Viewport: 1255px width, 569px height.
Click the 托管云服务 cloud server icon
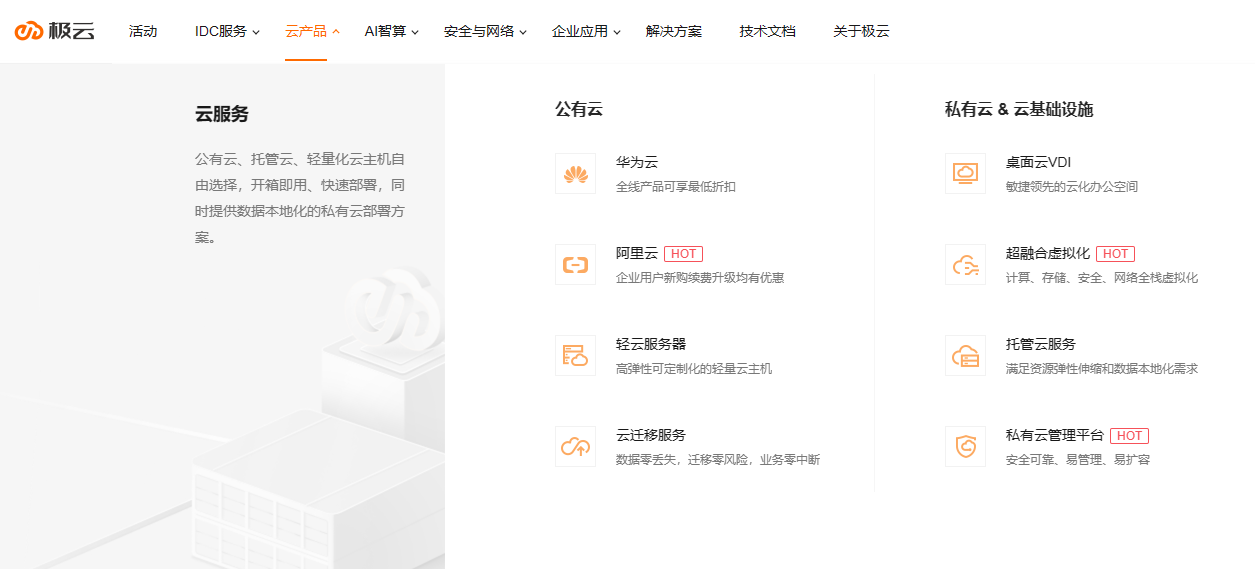point(965,355)
